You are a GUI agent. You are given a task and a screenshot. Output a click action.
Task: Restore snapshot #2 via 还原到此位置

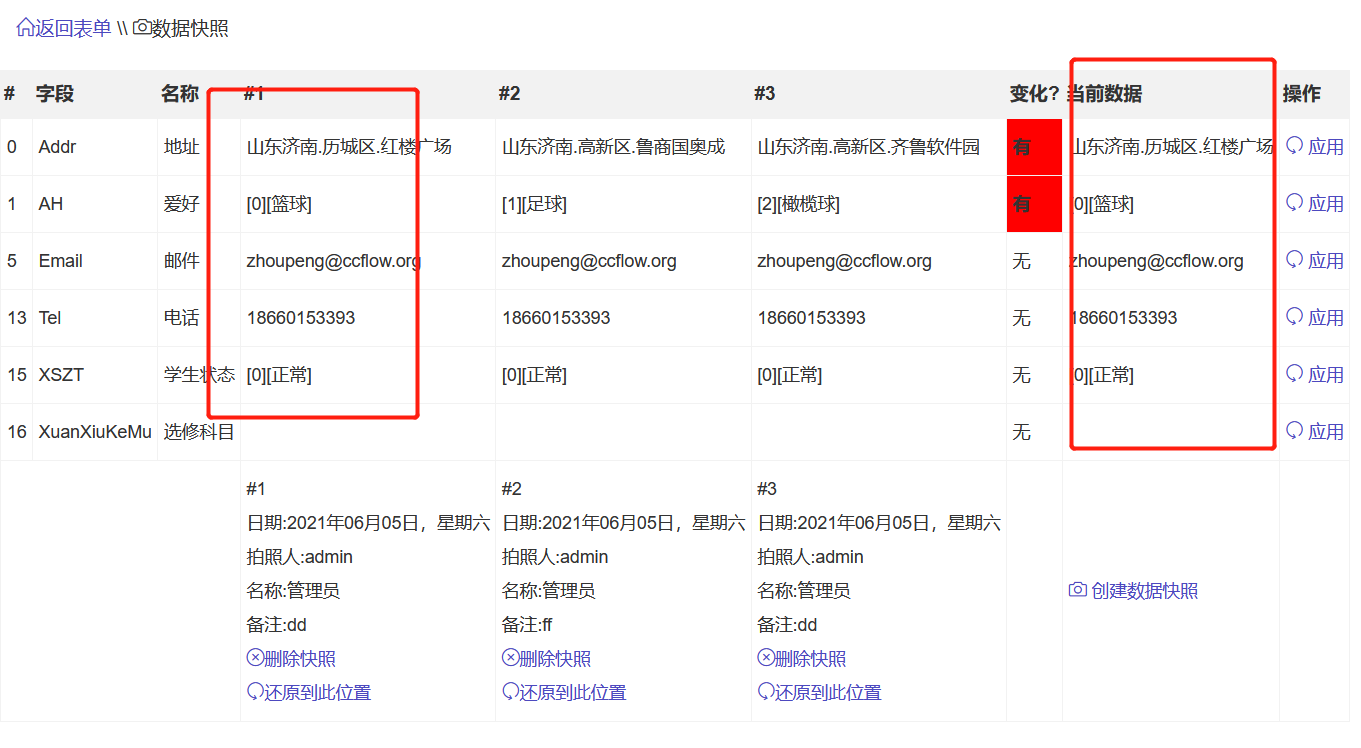point(573,693)
